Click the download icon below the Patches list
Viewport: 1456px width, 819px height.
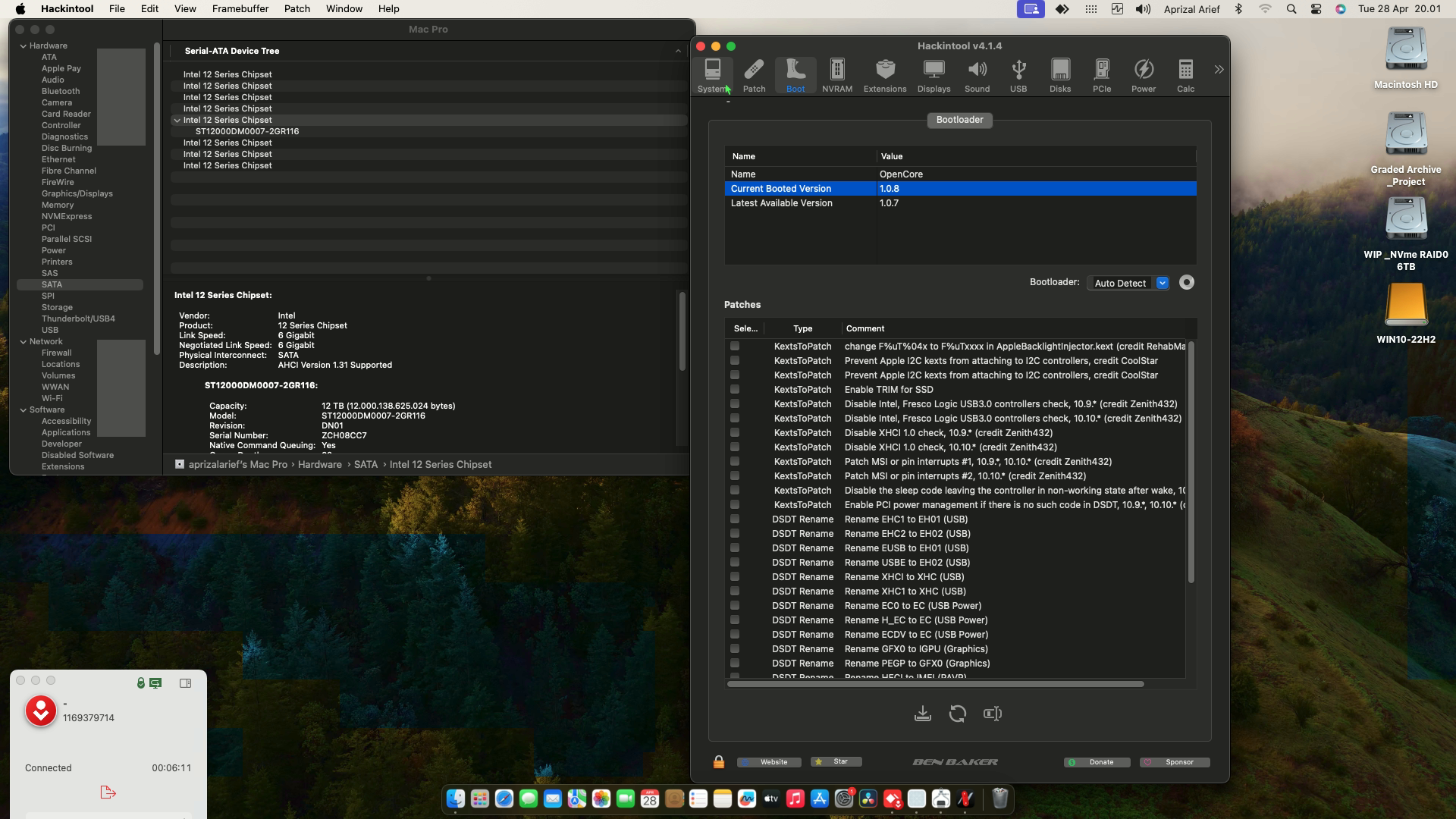tap(922, 714)
